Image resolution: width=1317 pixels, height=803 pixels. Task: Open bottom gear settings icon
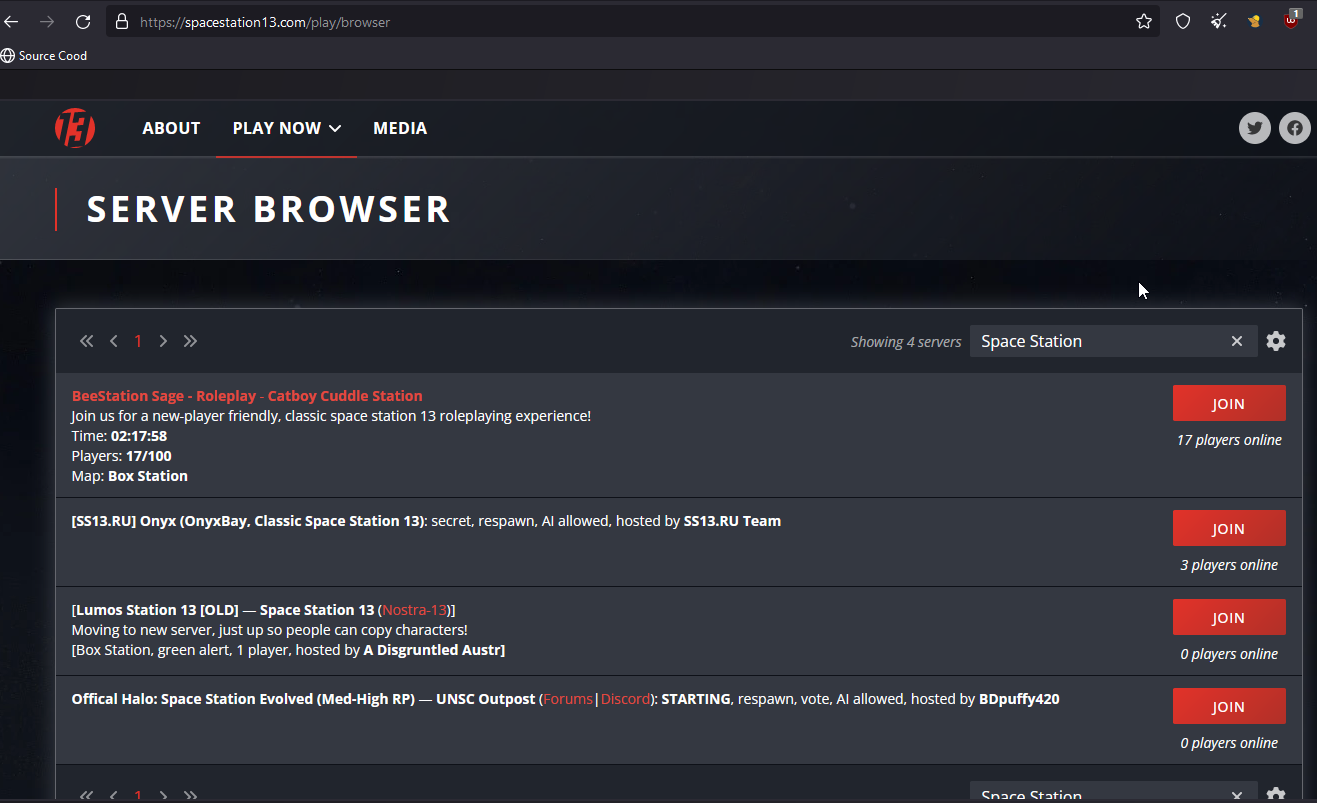click(x=1275, y=795)
